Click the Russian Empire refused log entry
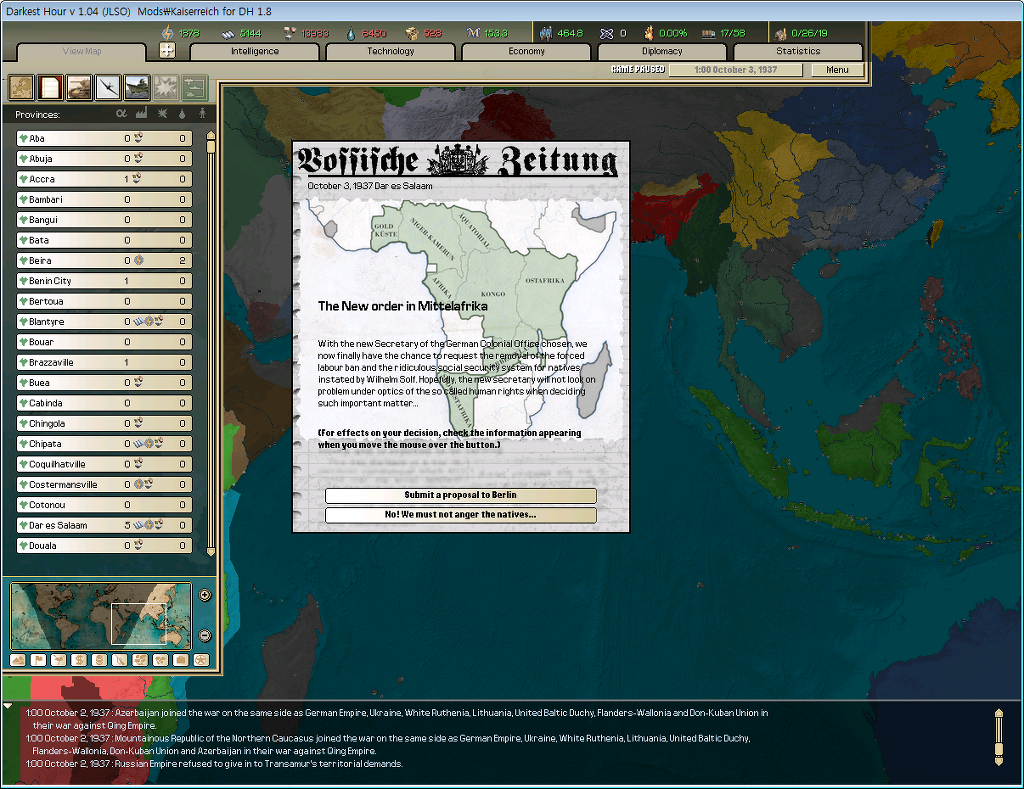Screen dimensions: 1024x789 click(214, 764)
